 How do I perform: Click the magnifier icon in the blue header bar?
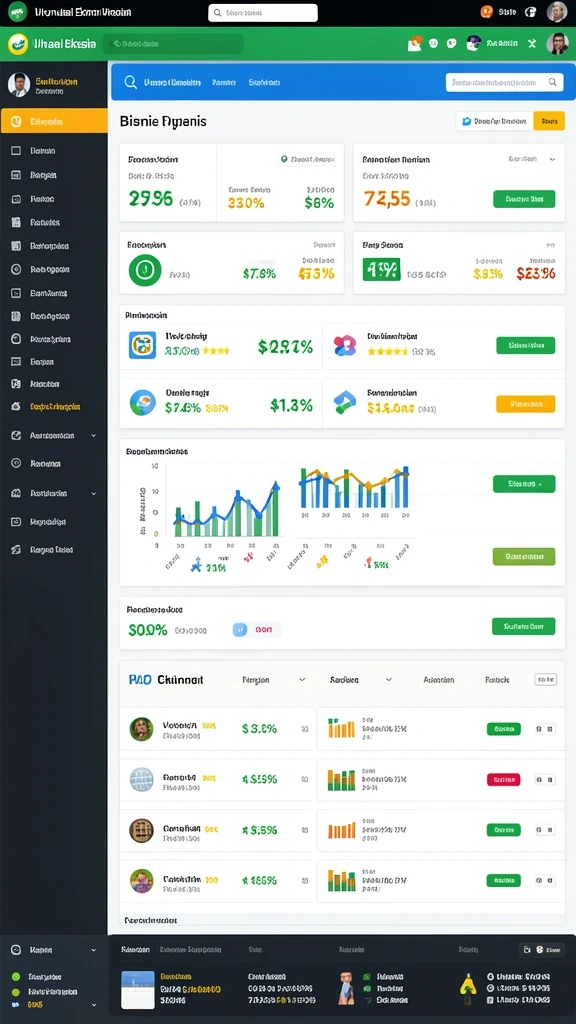131,82
